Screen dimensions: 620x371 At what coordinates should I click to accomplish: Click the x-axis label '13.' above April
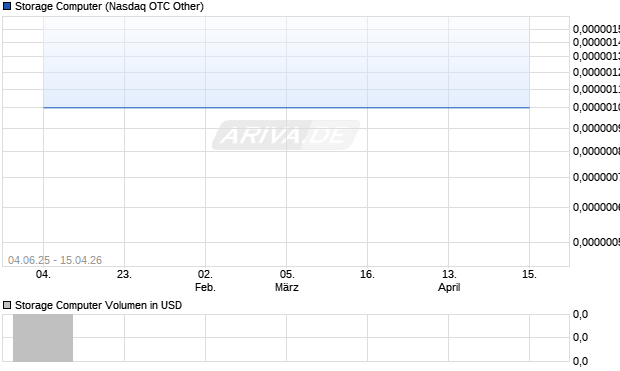[449, 274]
